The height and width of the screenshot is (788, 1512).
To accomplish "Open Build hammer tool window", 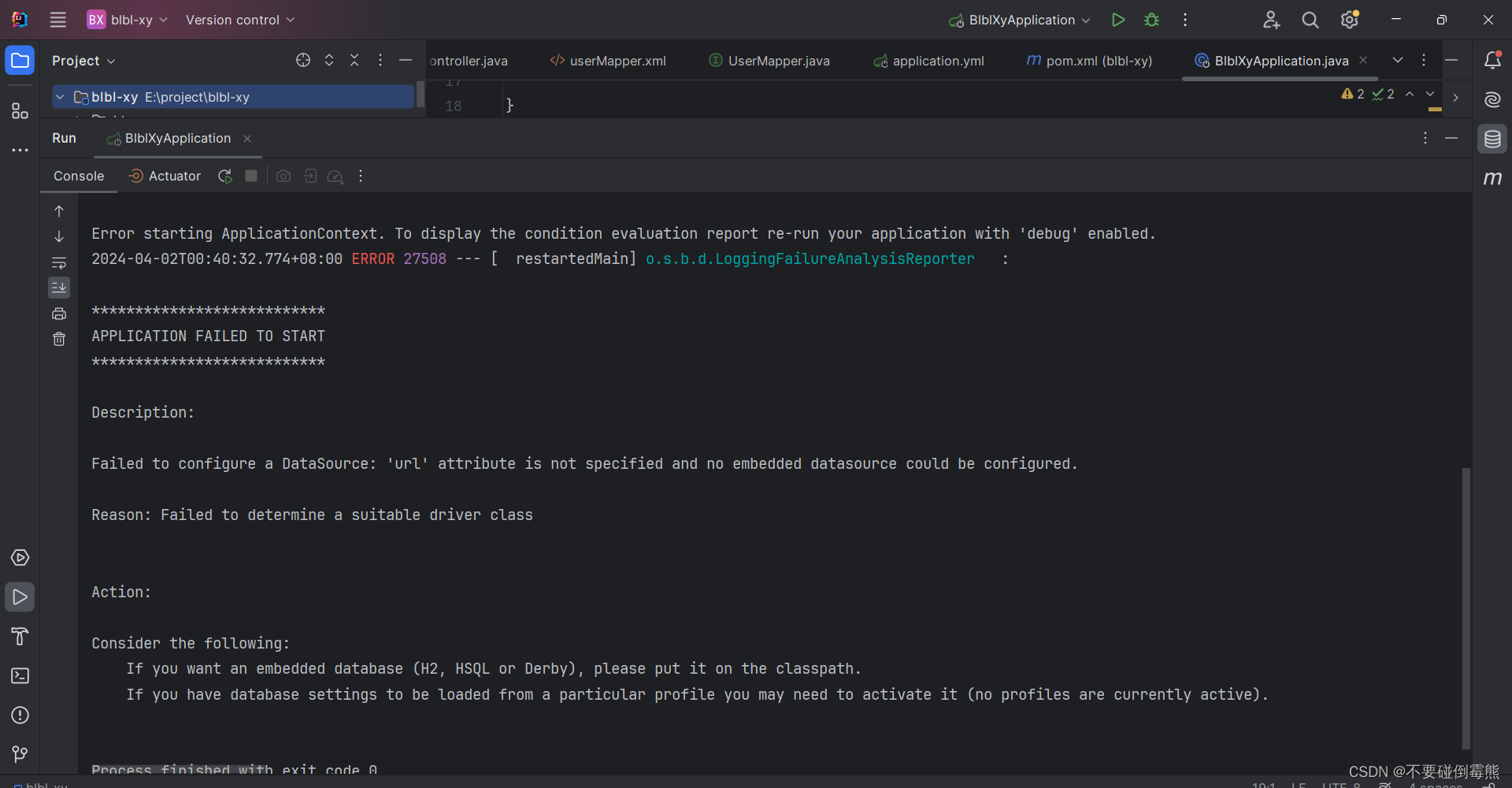I will point(20,637).
